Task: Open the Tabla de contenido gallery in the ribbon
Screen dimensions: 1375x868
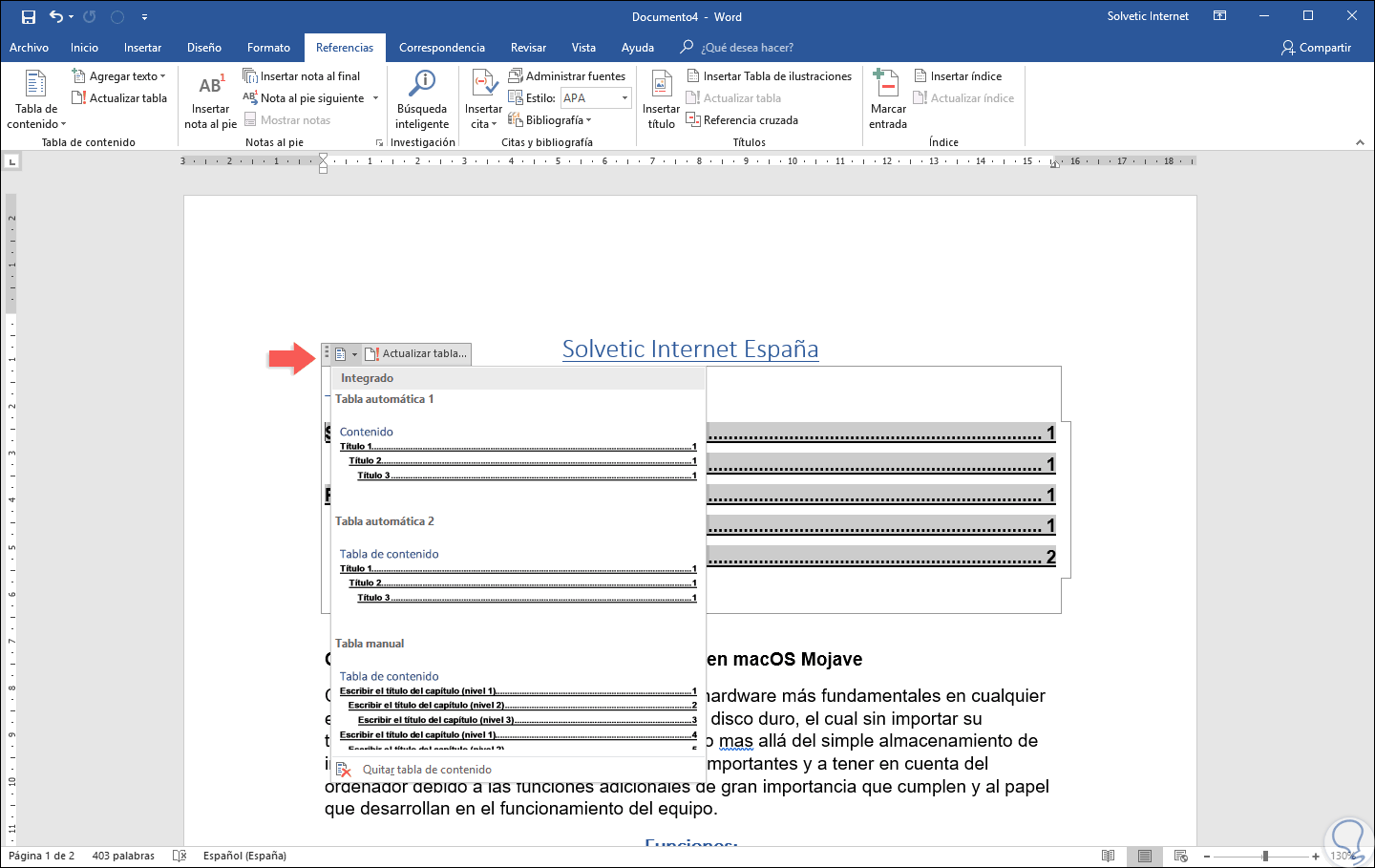Action: (x=36, y=99)
